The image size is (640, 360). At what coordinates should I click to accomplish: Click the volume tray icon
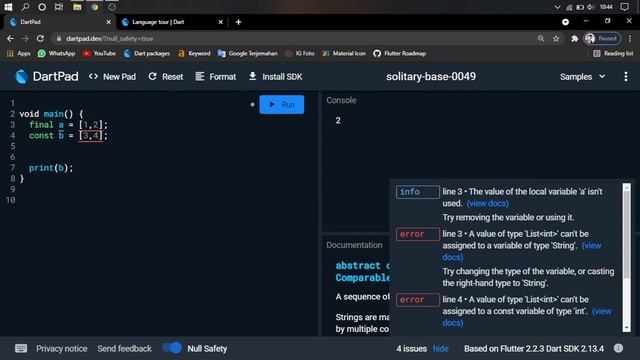[x=591, y=7]
